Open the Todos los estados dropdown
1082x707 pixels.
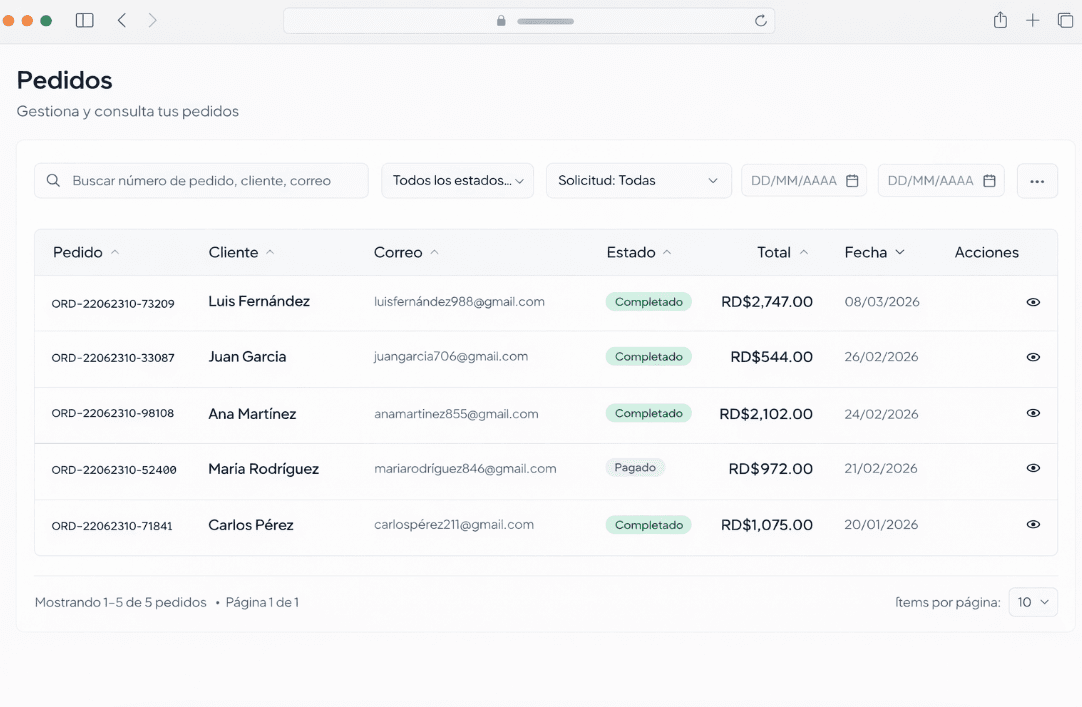tap(457, 180)
